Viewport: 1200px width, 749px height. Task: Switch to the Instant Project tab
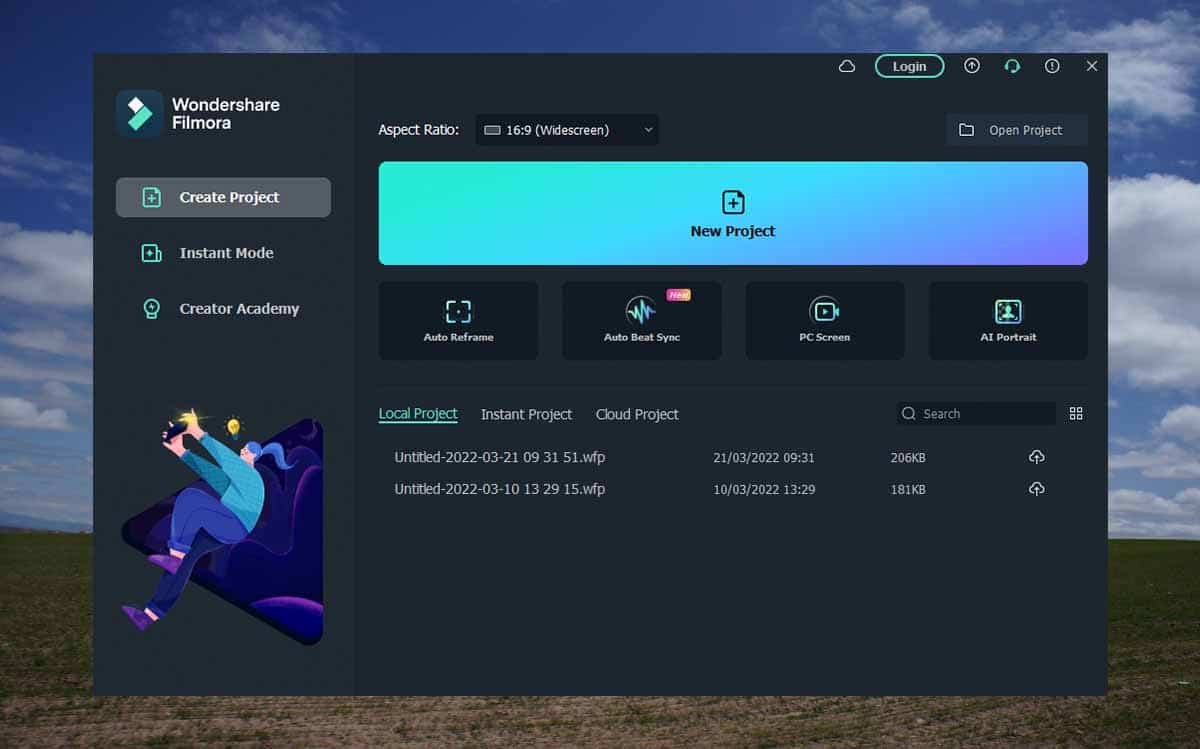point(526,414)
